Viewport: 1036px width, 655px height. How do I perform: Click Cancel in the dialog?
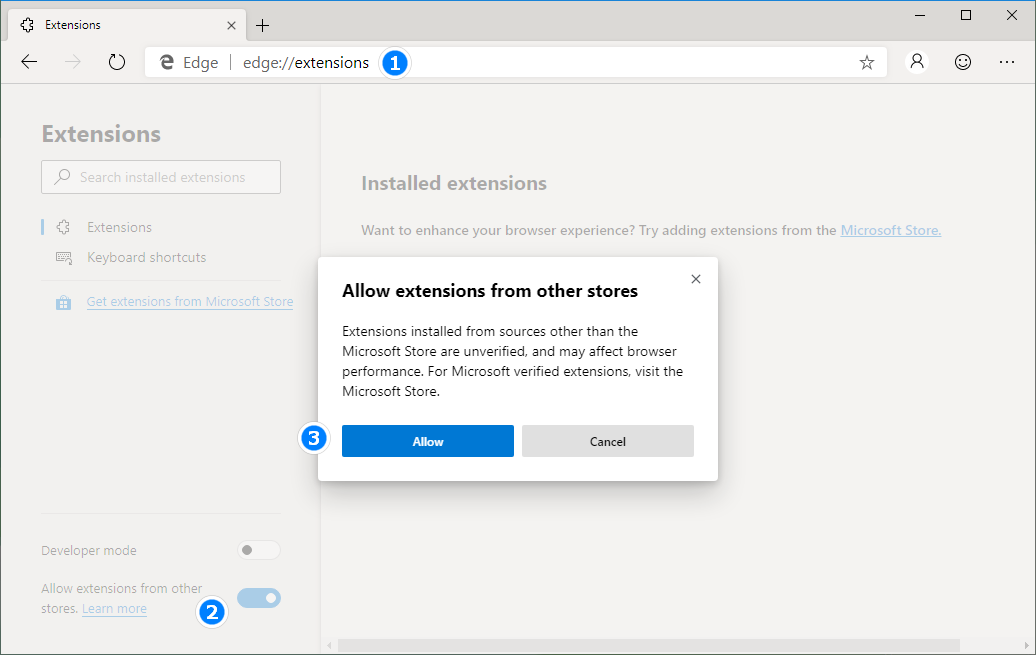[608, 441]
